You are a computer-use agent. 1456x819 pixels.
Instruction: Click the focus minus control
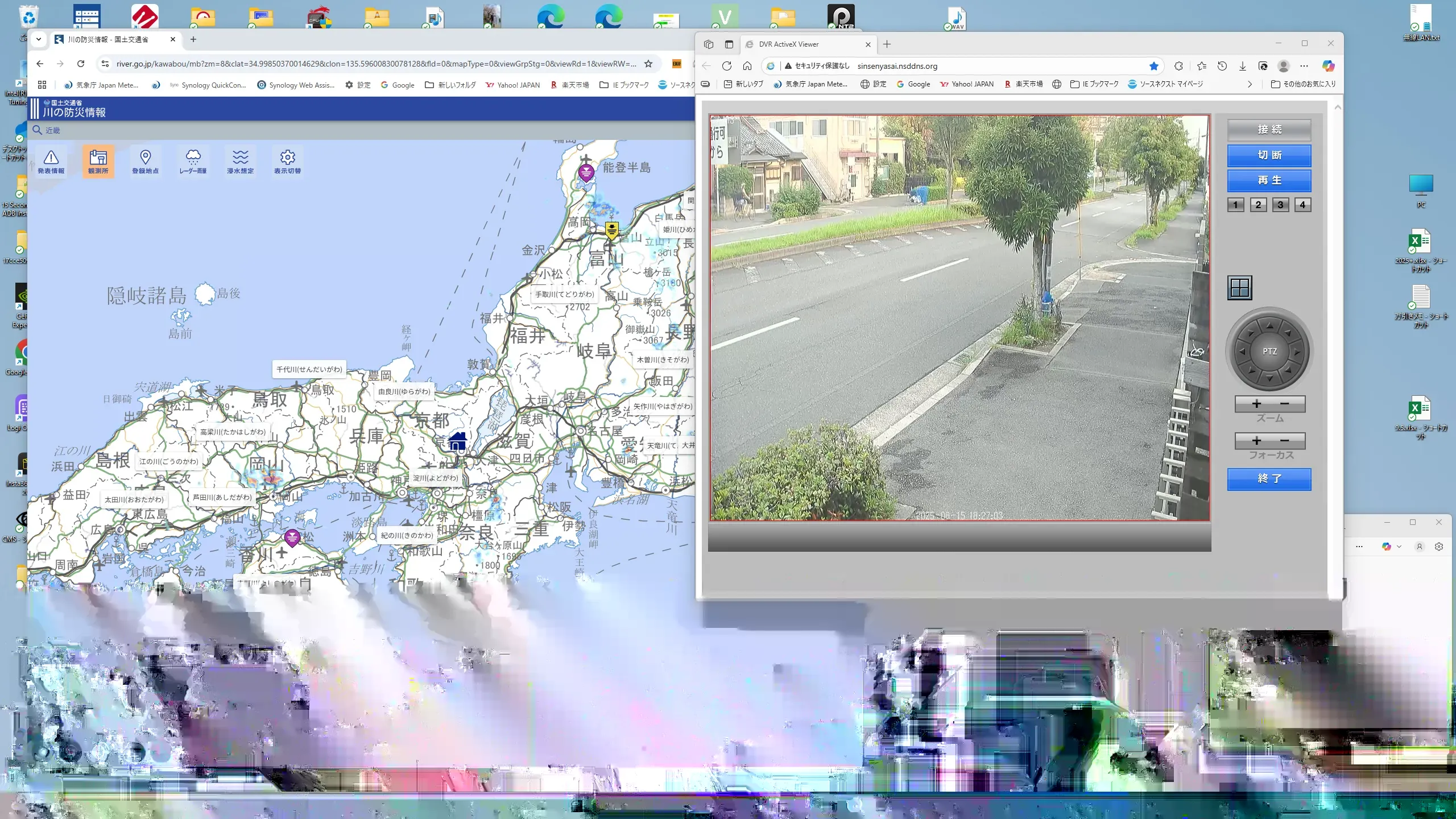point(1285,441)
